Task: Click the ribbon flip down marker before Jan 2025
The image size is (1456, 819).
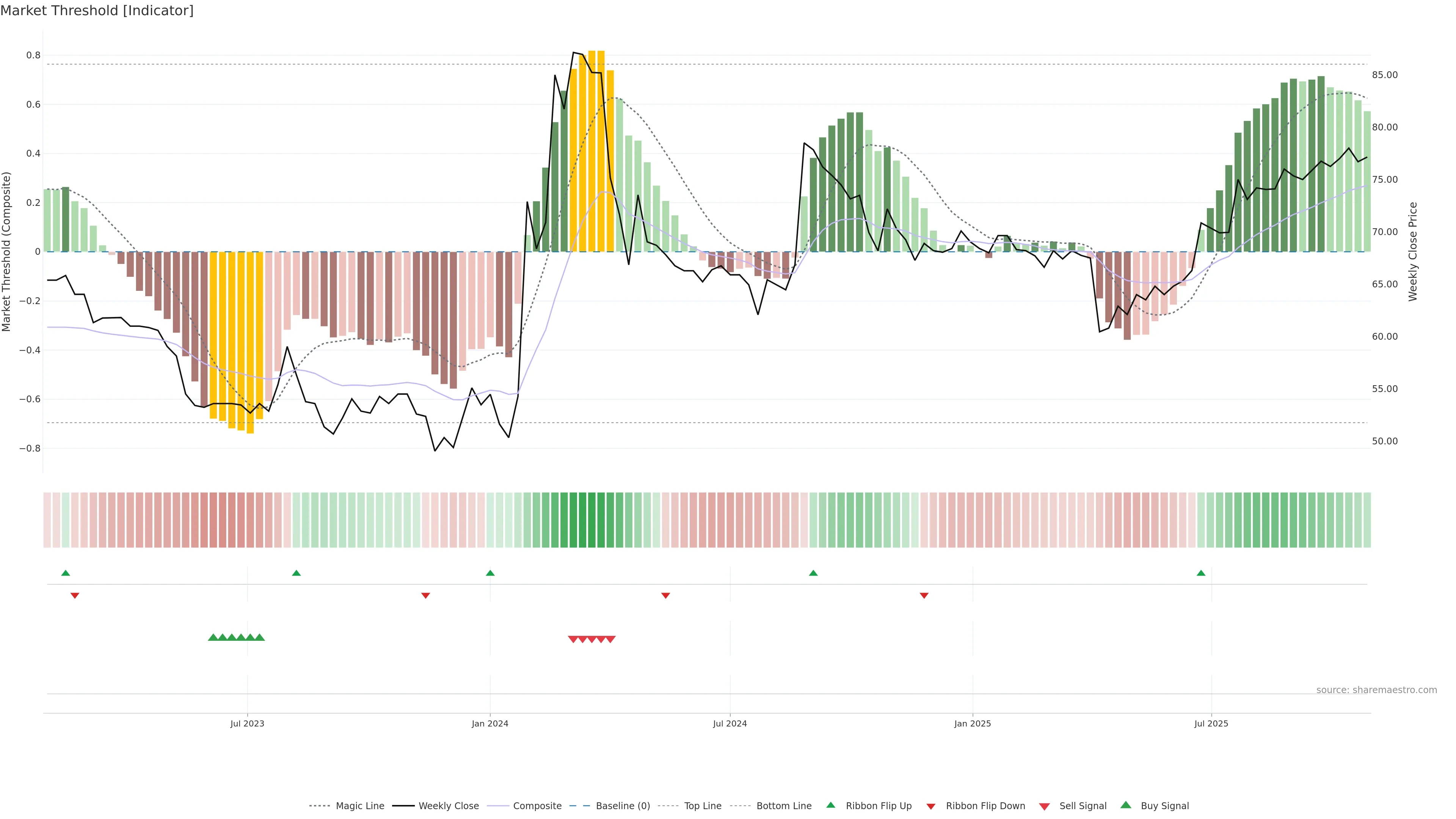Action: (924, 595)
